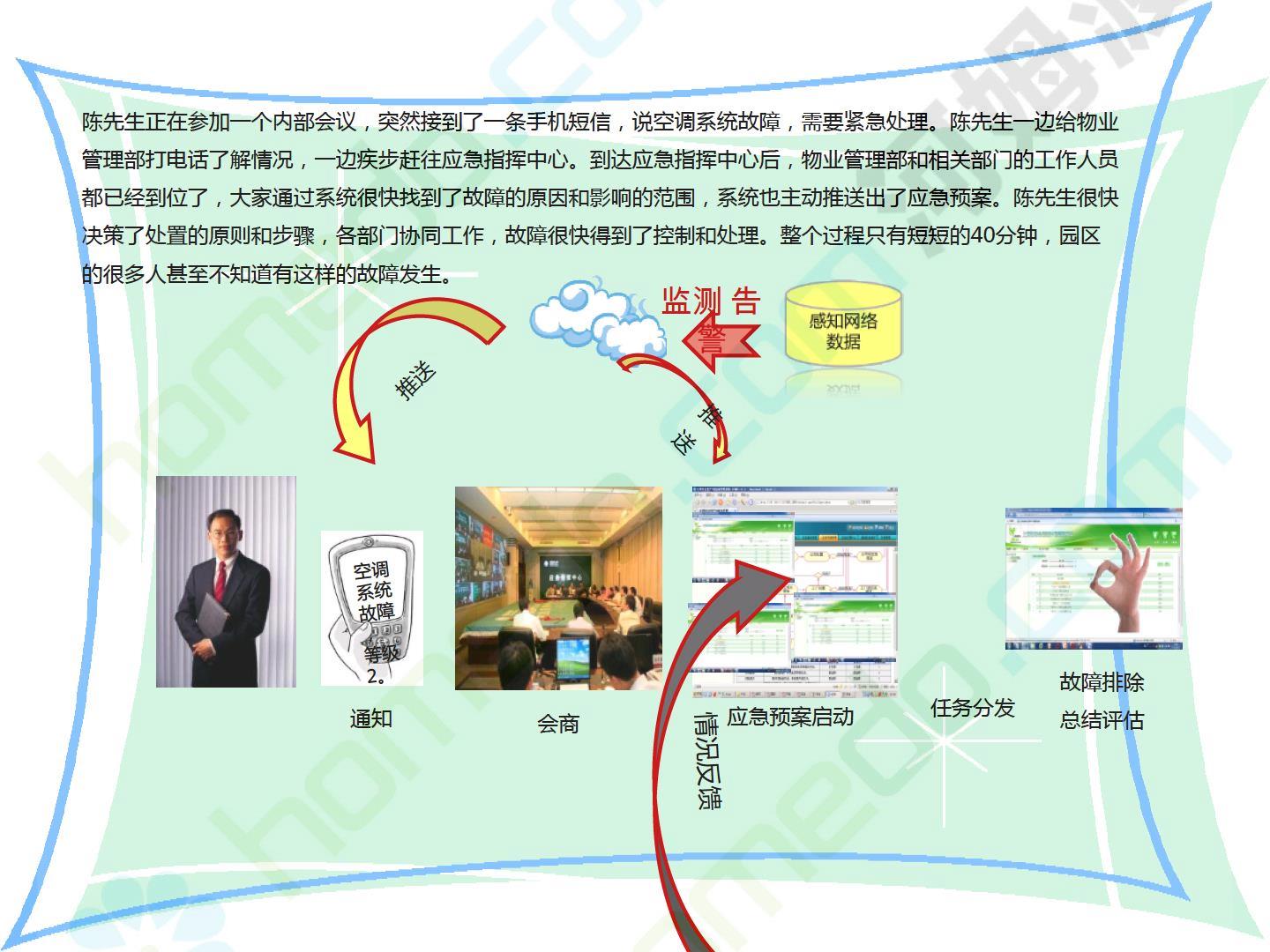Select the businessman photo

coord(226,582)
